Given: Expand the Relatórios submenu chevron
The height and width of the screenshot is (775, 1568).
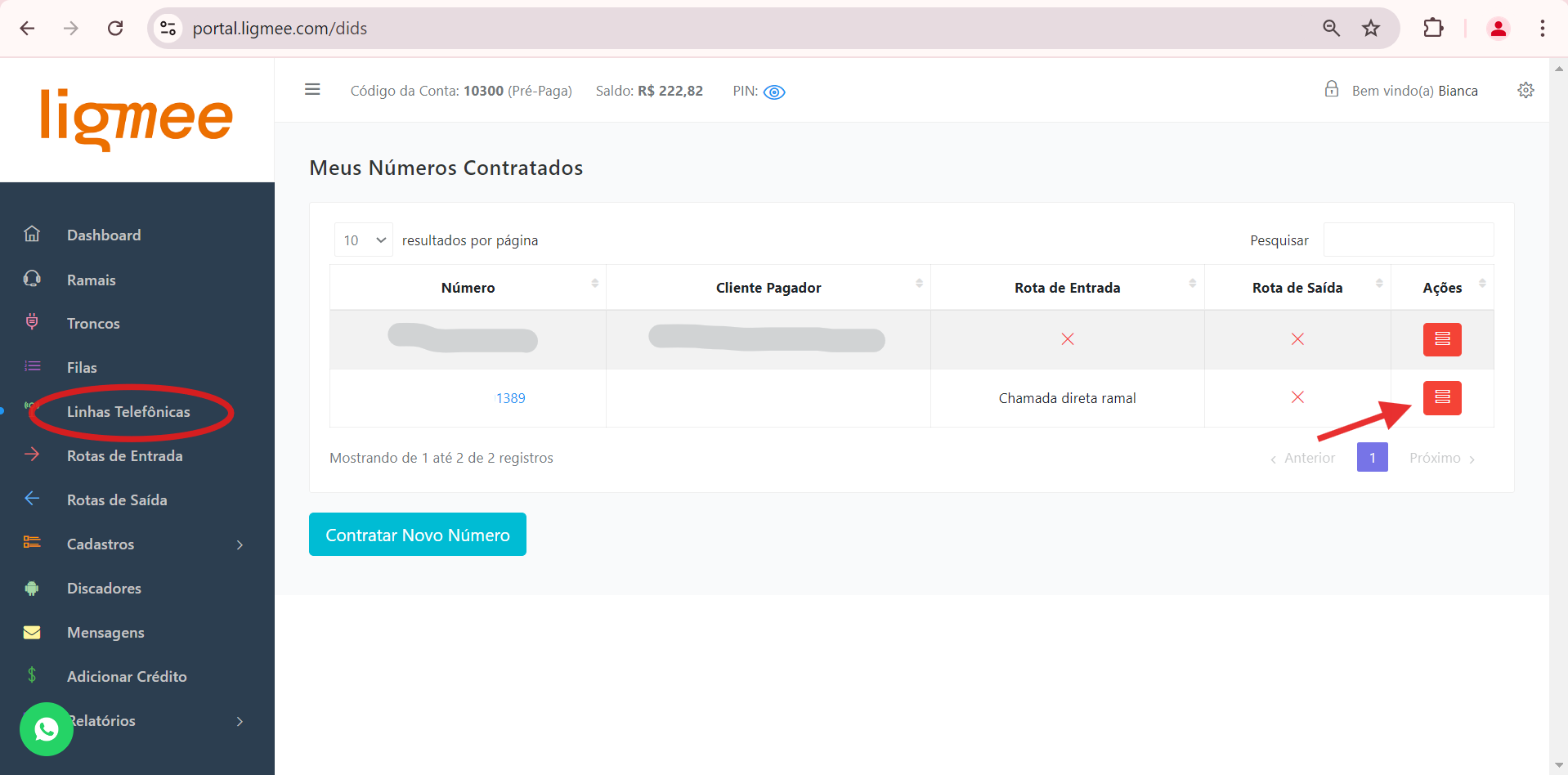Looking at the screenshot, I should click(240, 721).
